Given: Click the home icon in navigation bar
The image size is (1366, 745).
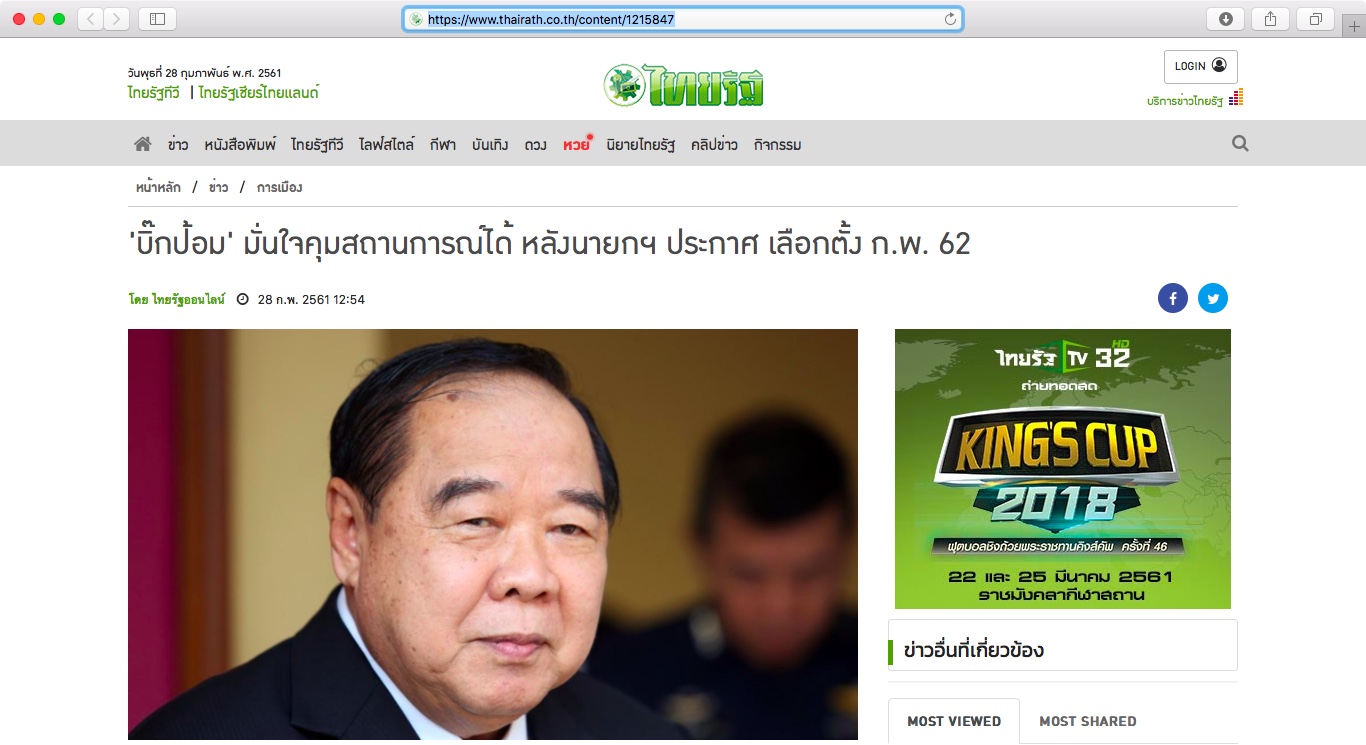Looking at the screenshot, I should [143, 144].
